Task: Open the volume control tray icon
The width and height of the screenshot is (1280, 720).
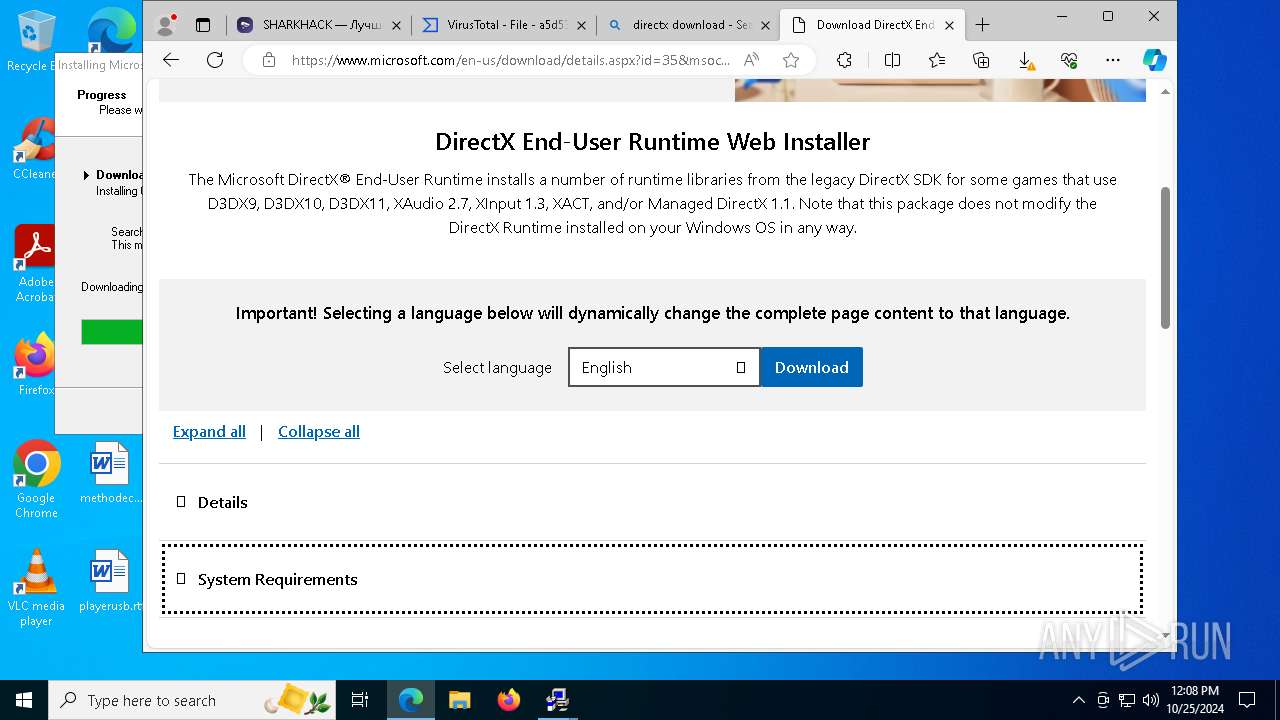Action: (1151, 700)
